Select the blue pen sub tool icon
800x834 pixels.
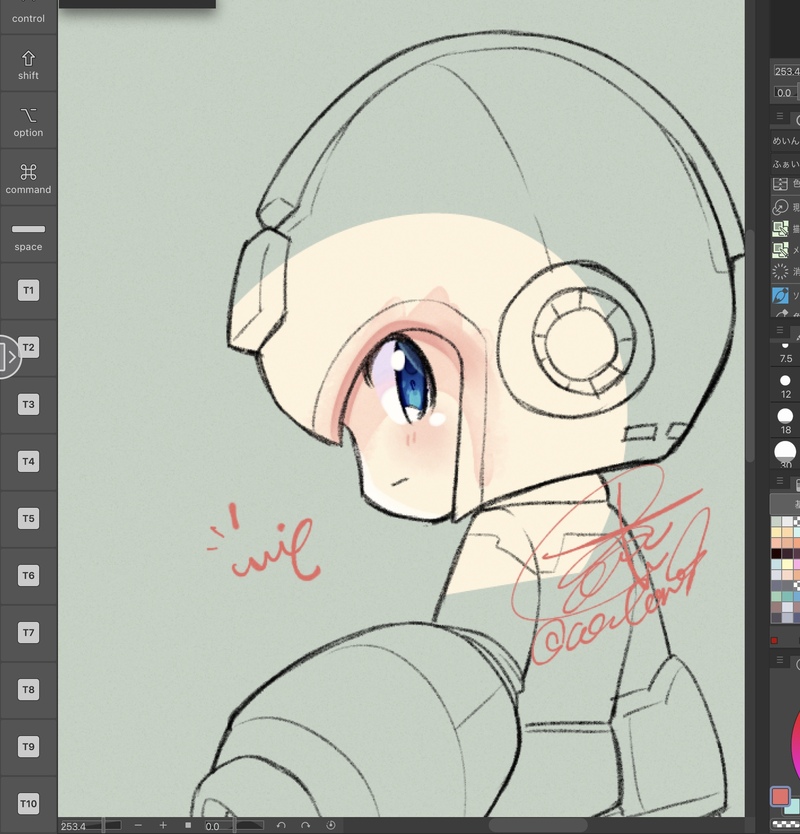pos(780,295)
